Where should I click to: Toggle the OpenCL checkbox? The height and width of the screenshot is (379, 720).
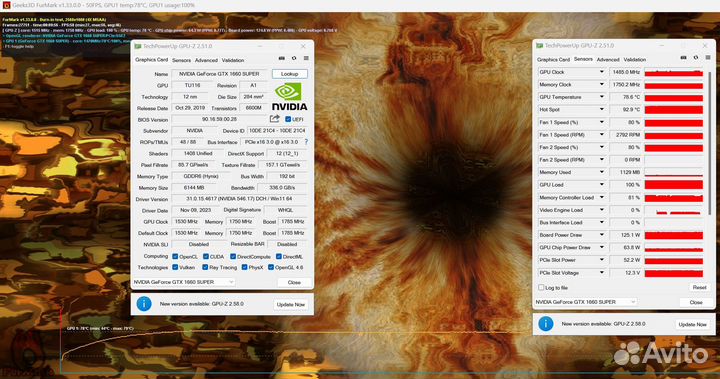(175, 256)
